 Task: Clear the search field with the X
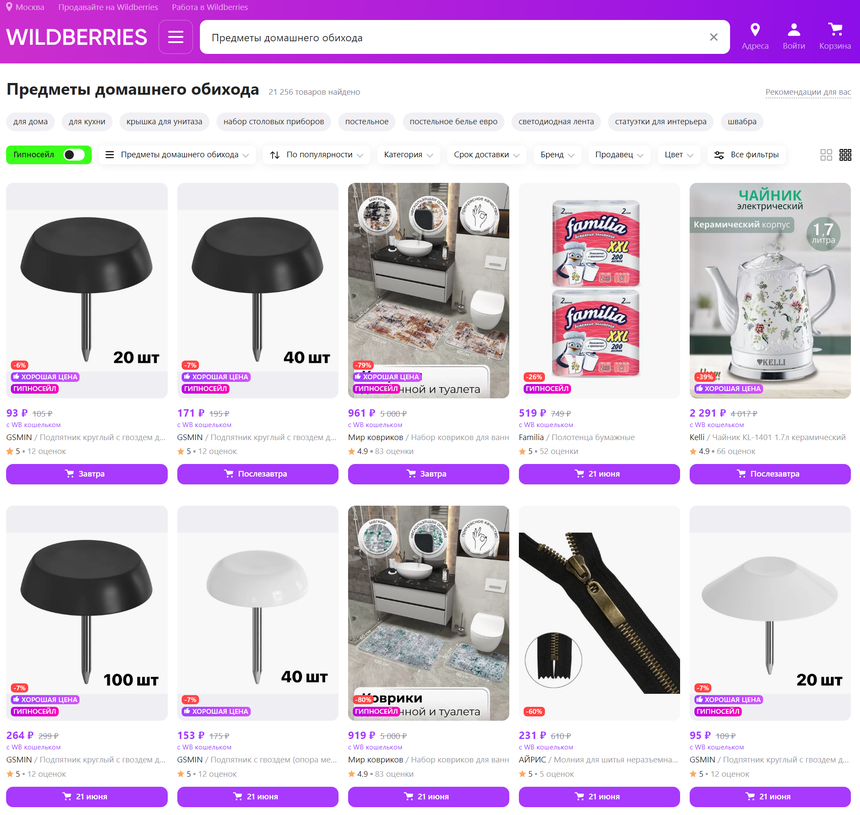(713, 37)
